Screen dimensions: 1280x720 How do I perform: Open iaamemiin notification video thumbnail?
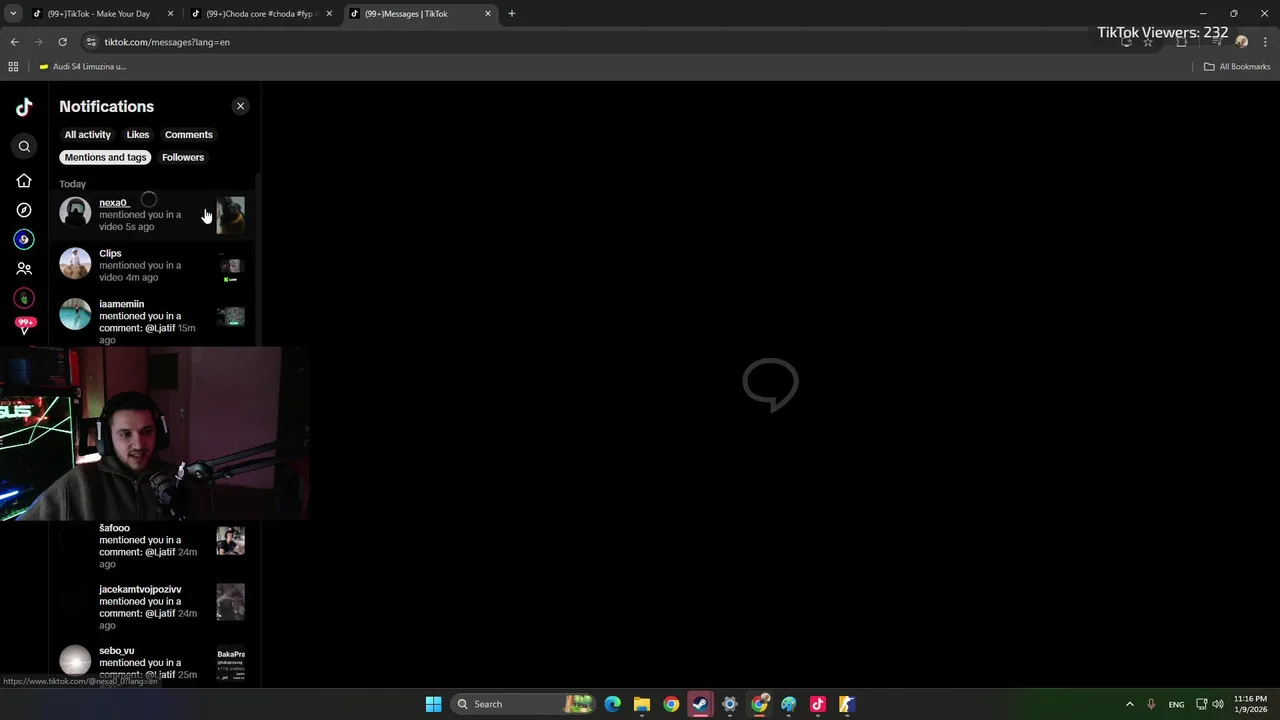point(230,316)
